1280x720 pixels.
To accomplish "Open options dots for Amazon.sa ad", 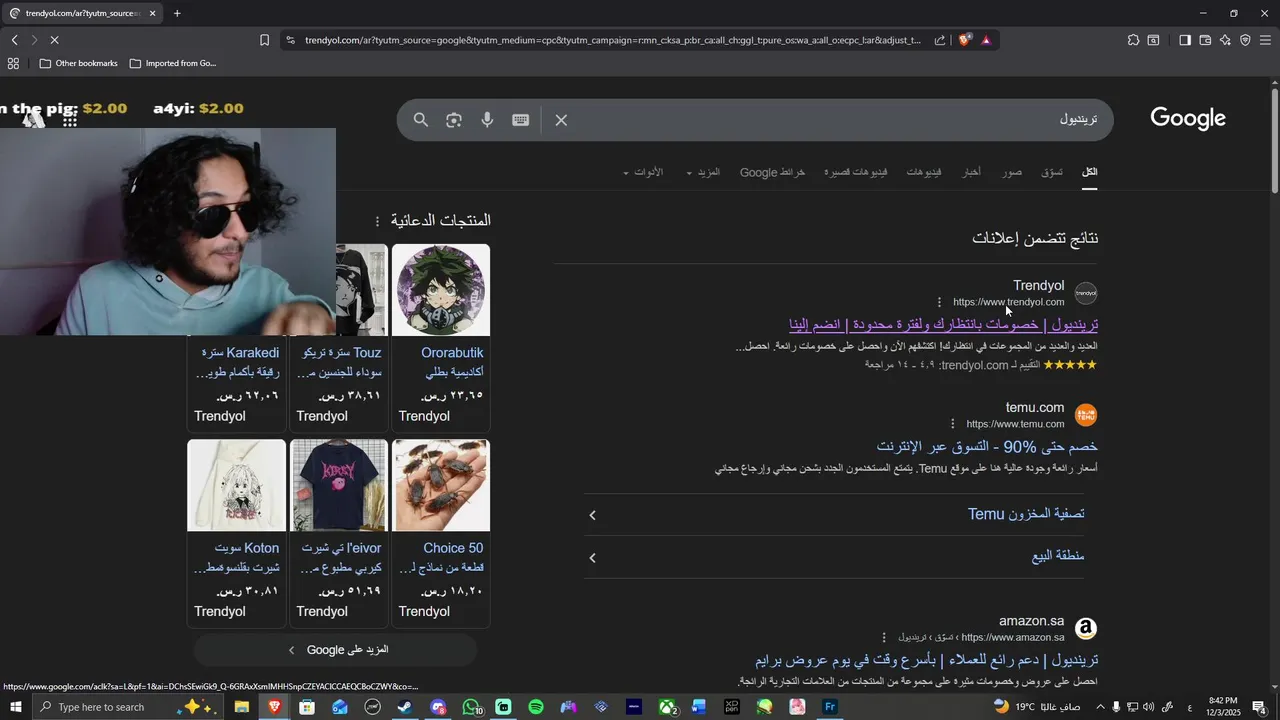I will [884, 637].
